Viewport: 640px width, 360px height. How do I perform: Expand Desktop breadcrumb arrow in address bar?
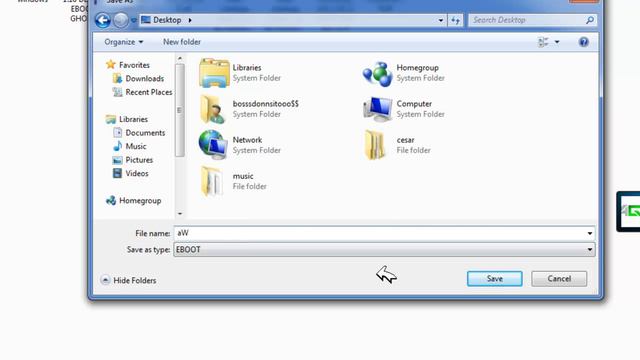pyautogui.click(x=190, y=20)
